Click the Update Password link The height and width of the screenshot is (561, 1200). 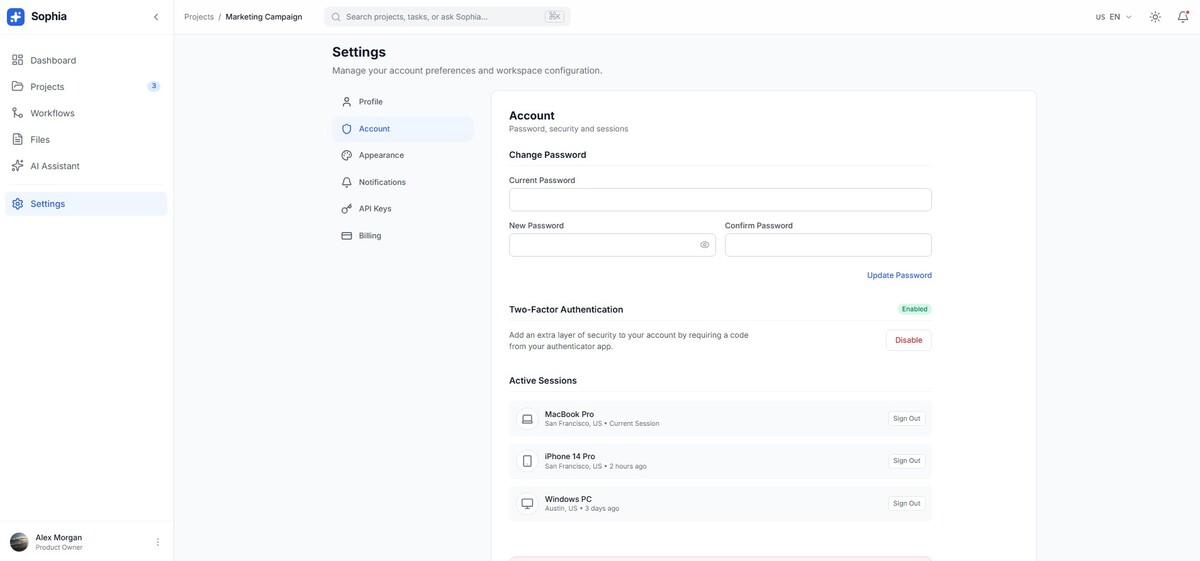coord(899,275)
